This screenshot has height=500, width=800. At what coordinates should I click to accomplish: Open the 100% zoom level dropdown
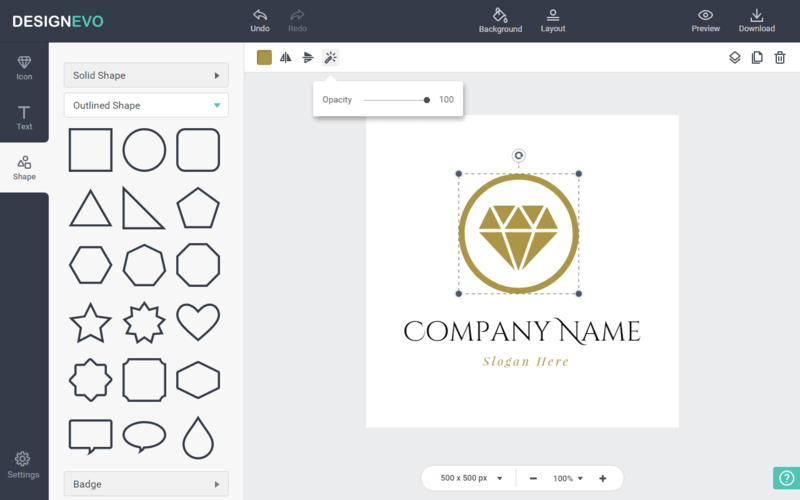568,479
